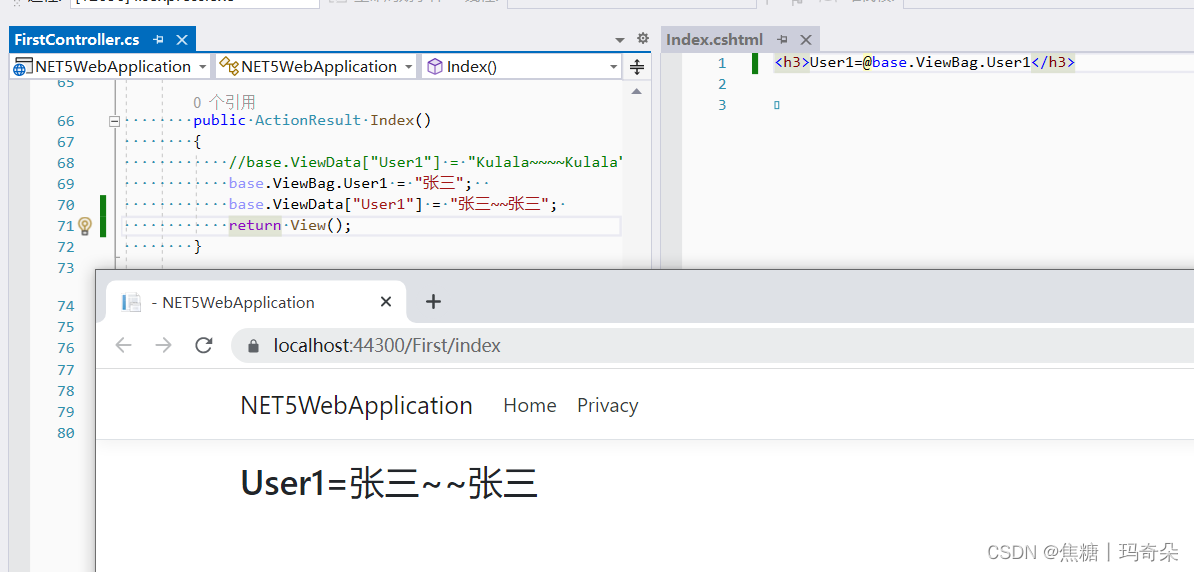This screenshot has width=1194, height=572.
Task: Click the '0 个引用' CodeLens reference text
Action: click(x=224, y=102)
